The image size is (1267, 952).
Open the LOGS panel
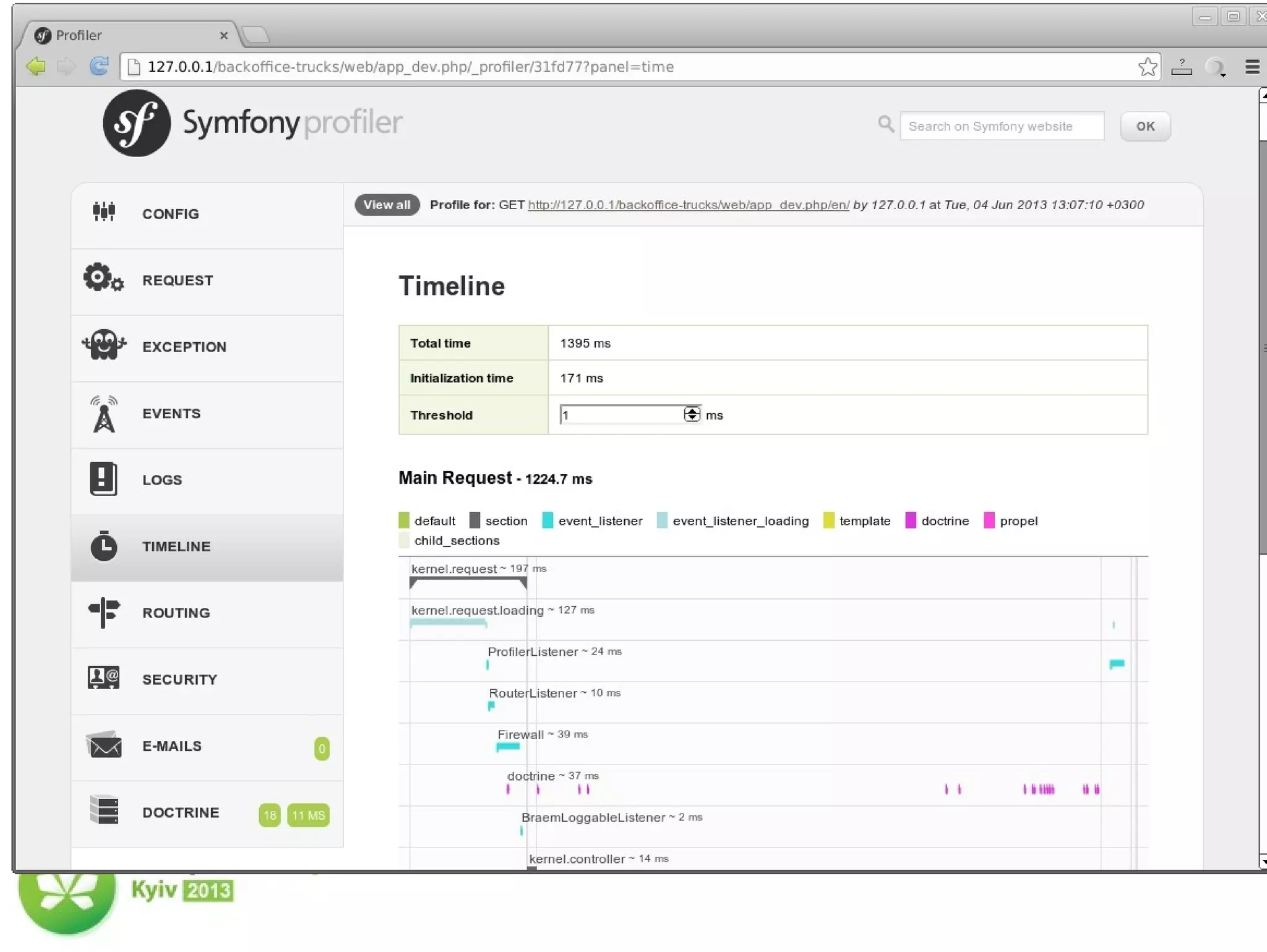(207, 481)
